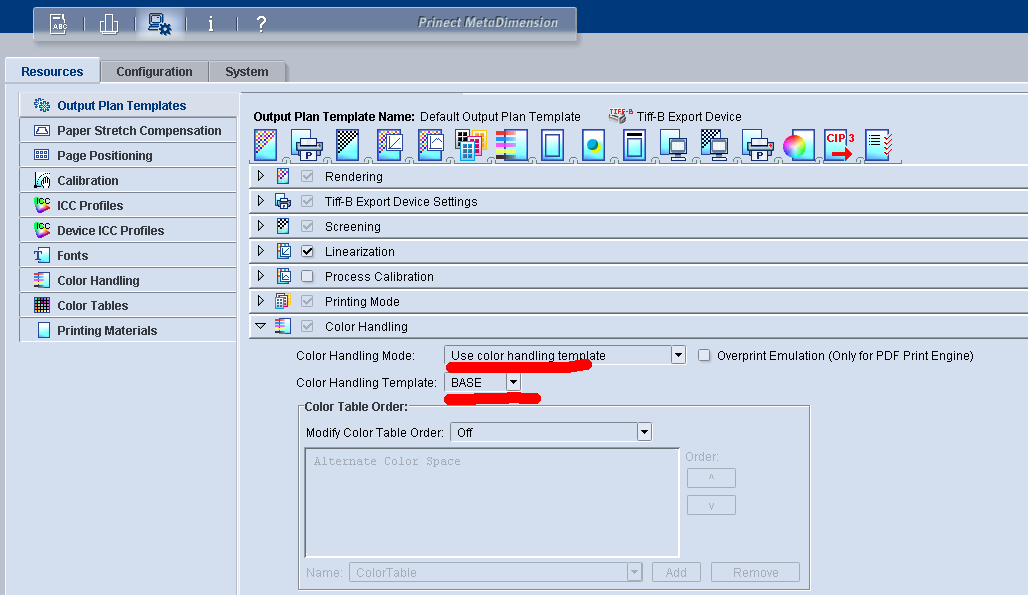Click the CIP3 arrow toolbar icon
The image size is (1028, 595).
tap(840, 145)
